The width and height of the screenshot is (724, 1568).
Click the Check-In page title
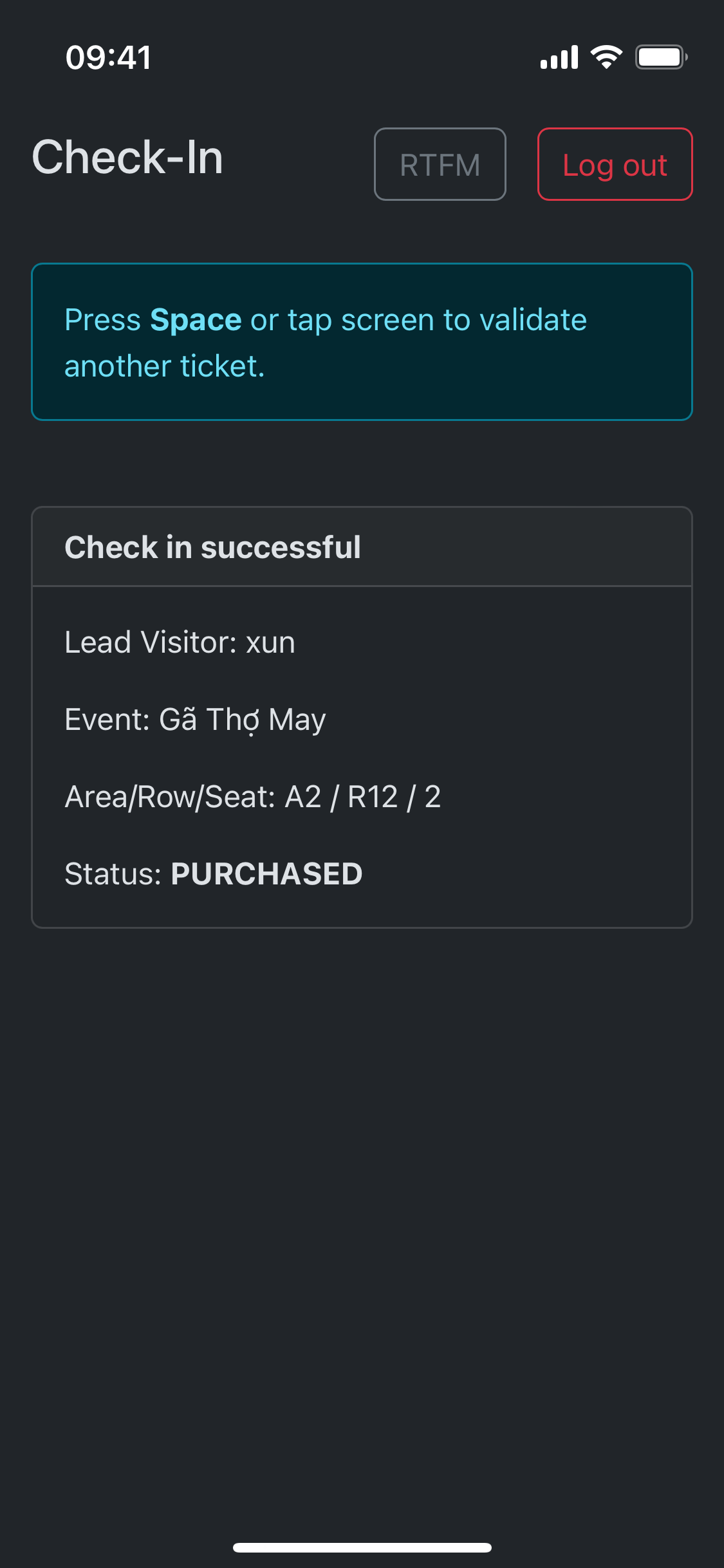click(127, 158)
